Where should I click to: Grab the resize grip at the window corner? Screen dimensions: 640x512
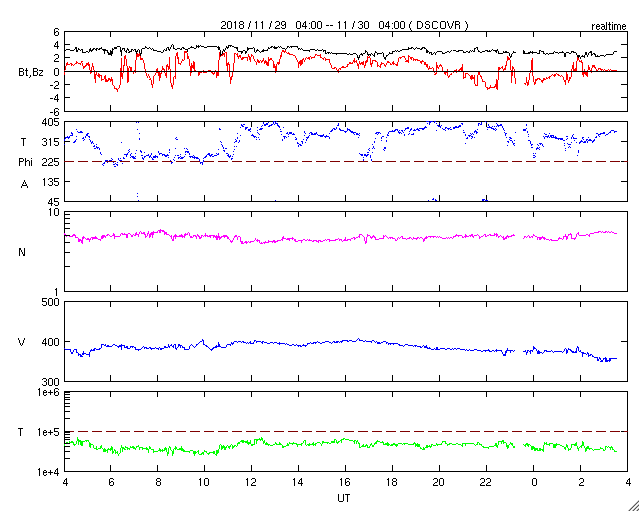(633, 505)
